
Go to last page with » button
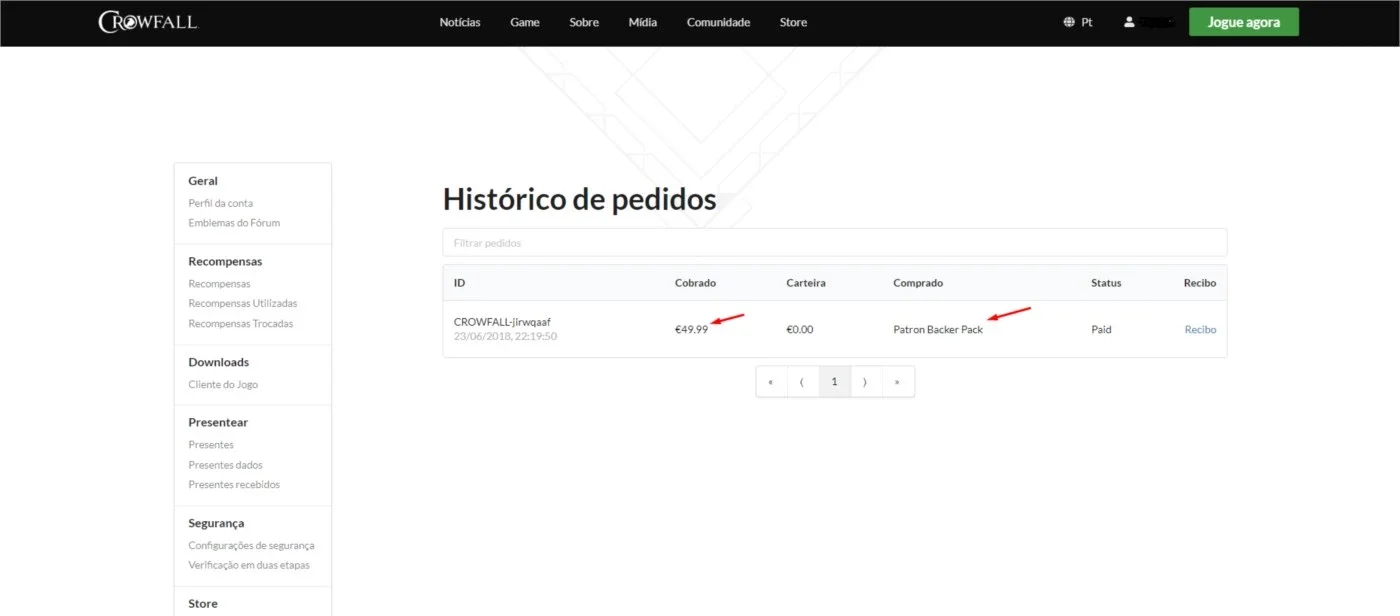click(x=898, y=382)
